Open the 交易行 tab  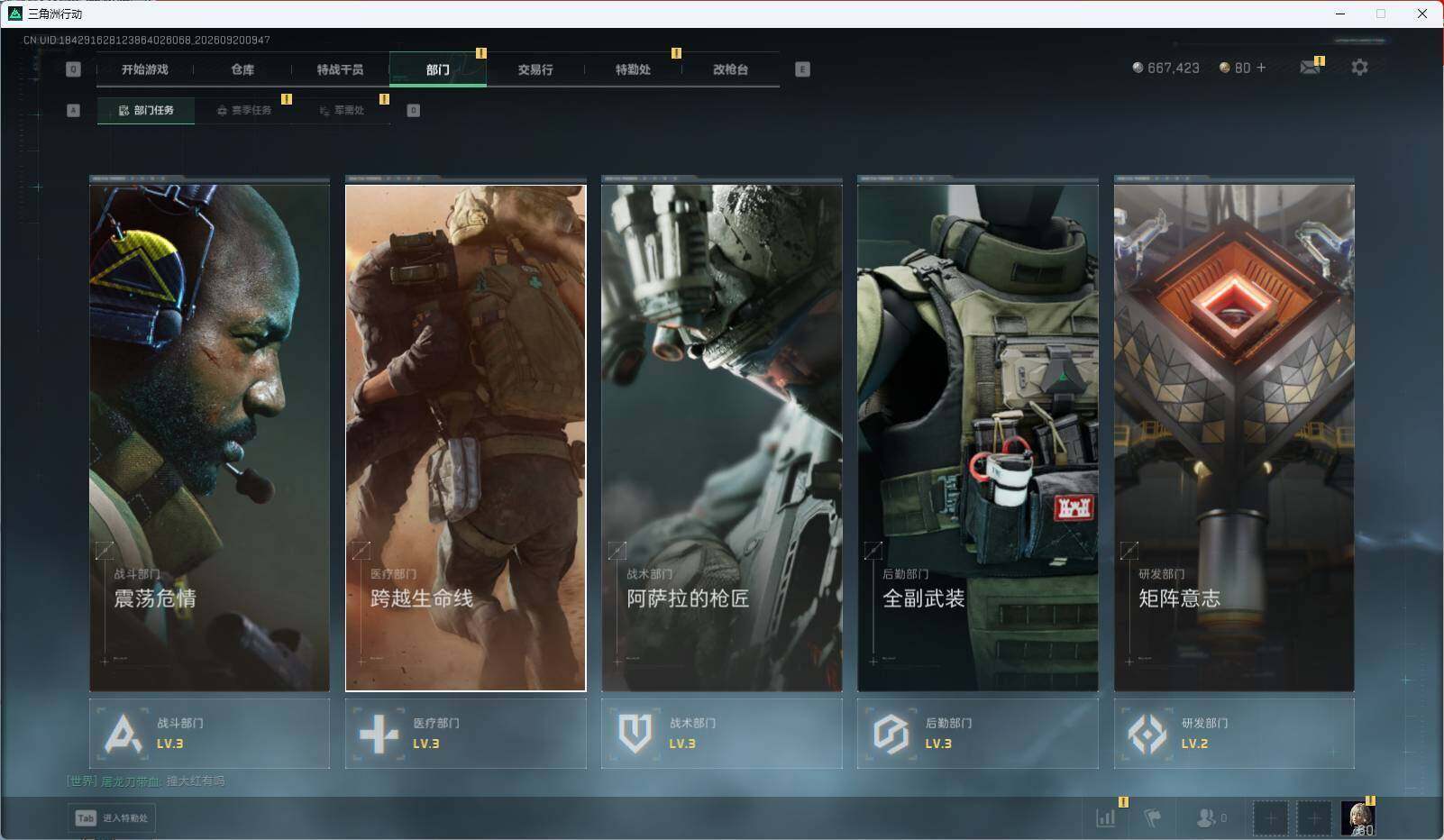535,69
